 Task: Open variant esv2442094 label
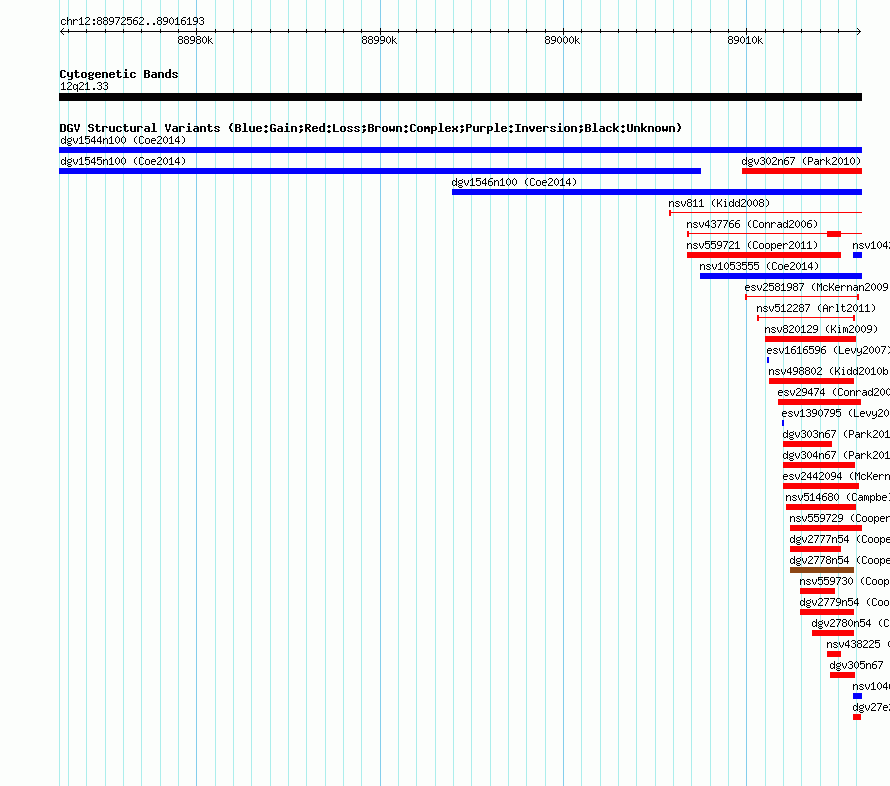(x=836, y=476)
